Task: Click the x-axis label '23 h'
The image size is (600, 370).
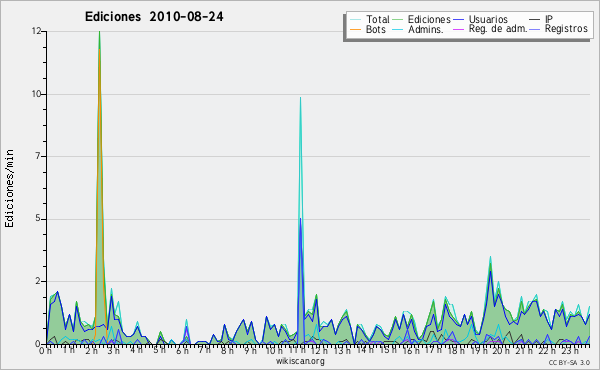Action: (570, 350)
